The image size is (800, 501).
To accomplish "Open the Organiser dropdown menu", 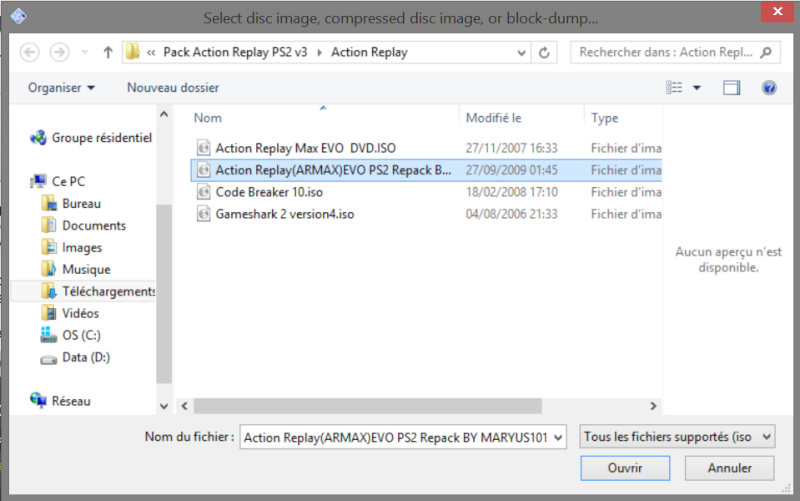I will click(x=62, y=88).
